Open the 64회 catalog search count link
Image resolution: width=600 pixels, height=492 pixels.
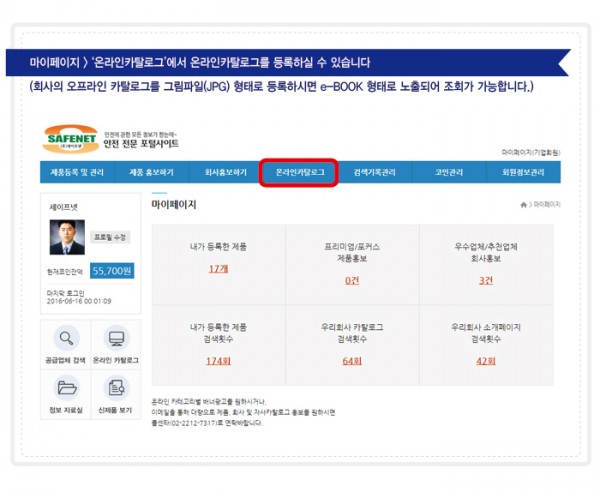[352, 360]
